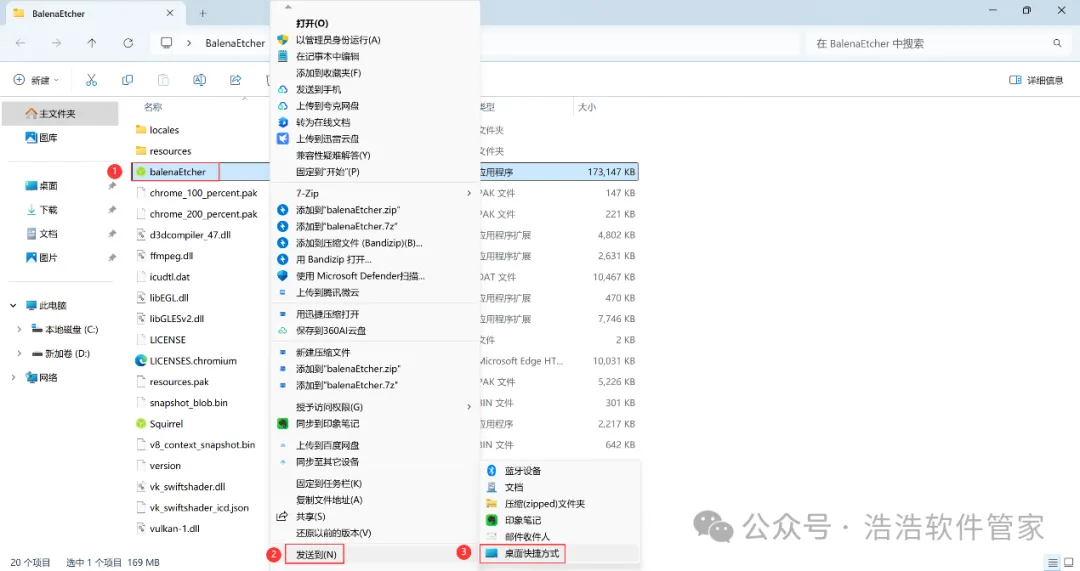
Task: Choose 以管理员身份运行(A) menu entry
Action: point(338,40)
